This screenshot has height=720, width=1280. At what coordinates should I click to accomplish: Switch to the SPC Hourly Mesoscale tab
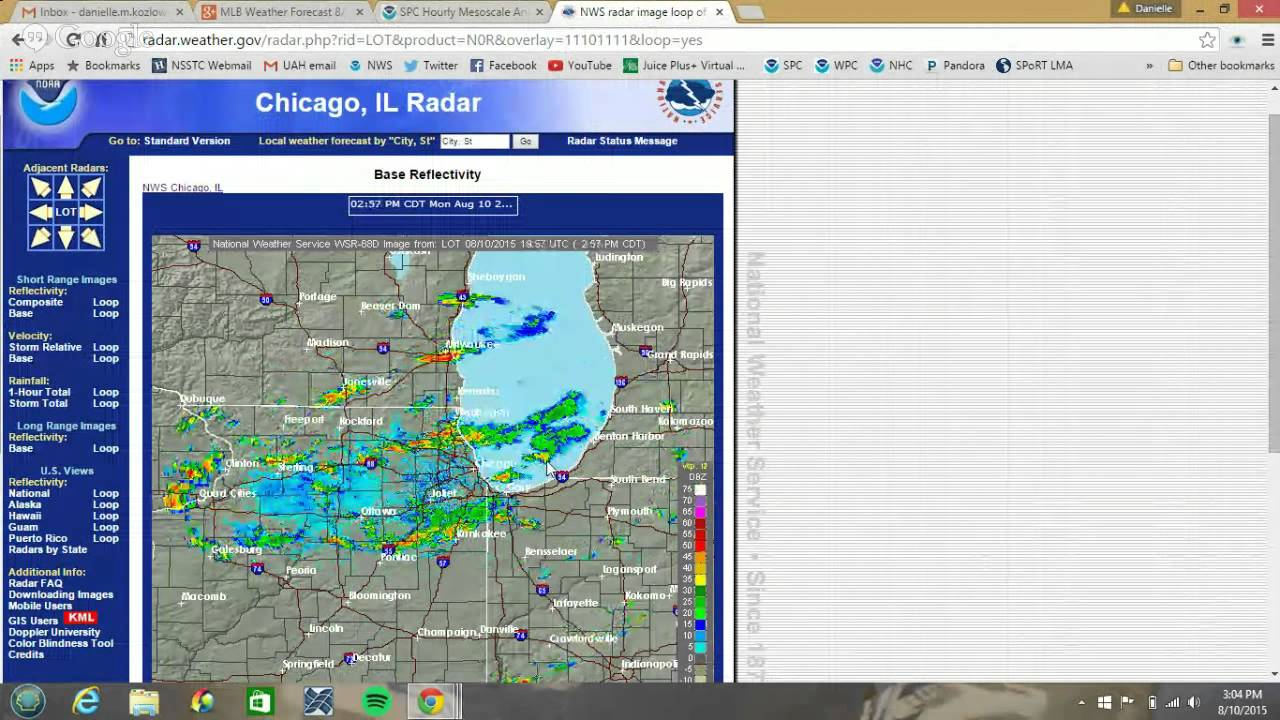coord(463,12)
